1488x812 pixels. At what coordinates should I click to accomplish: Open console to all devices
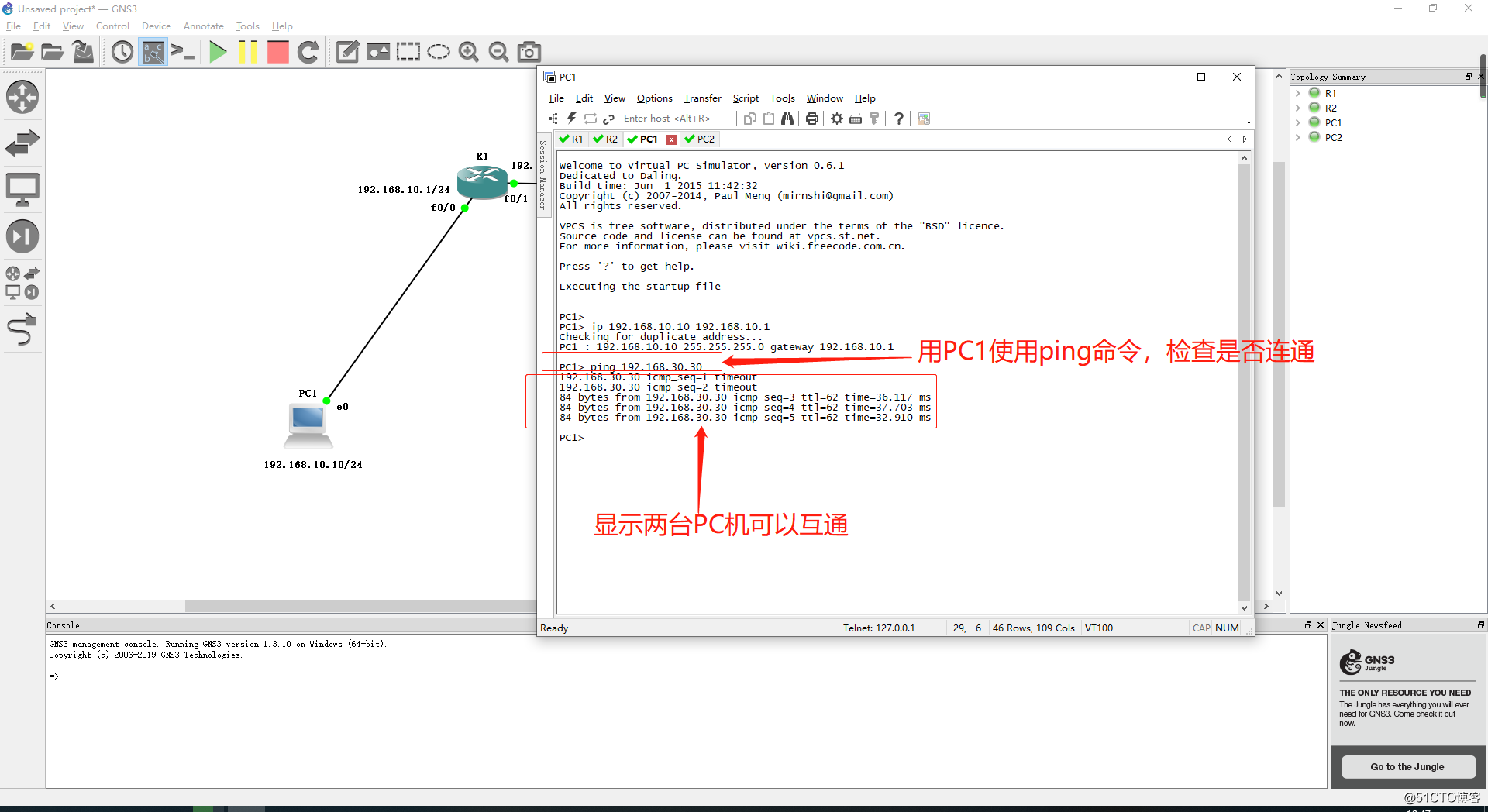click(x=183, y=52)
